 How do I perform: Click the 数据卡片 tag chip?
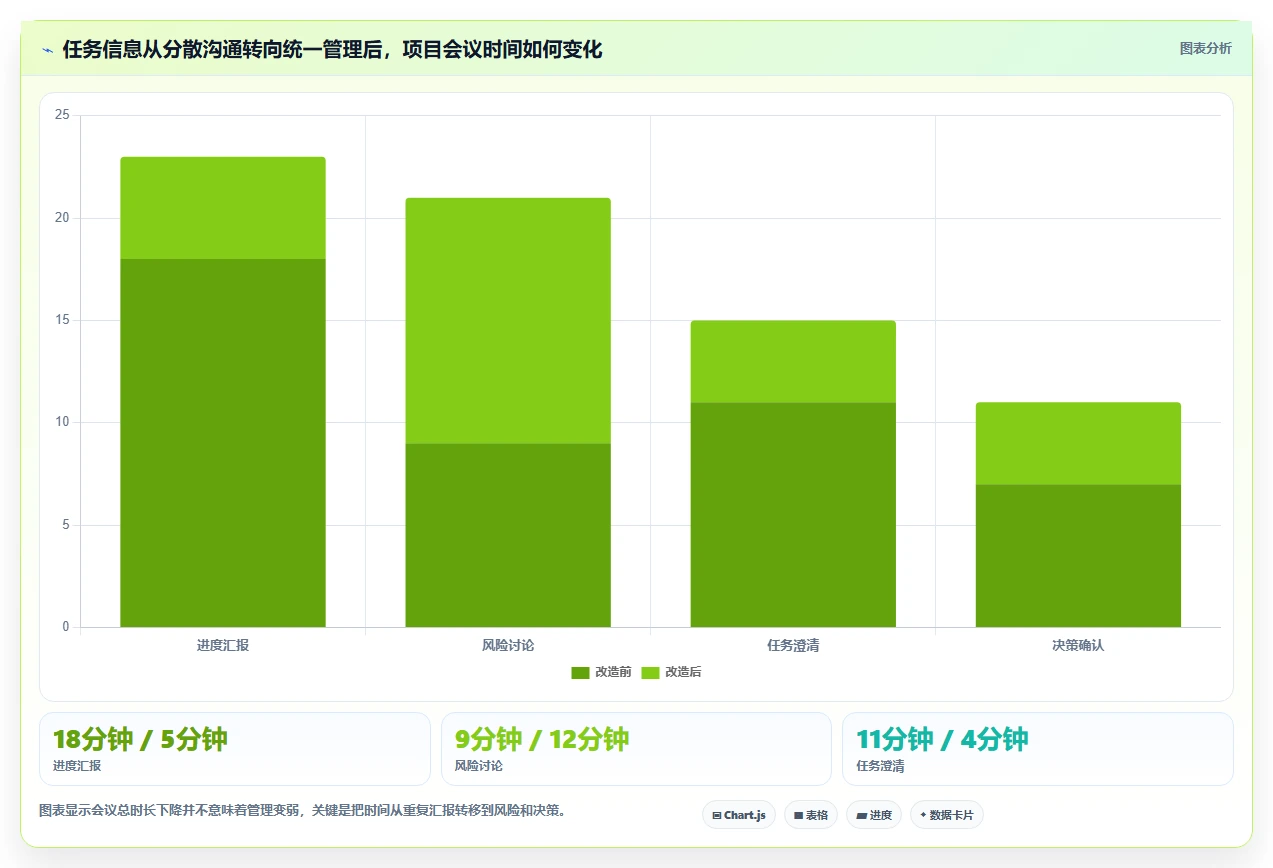[947, 815]
